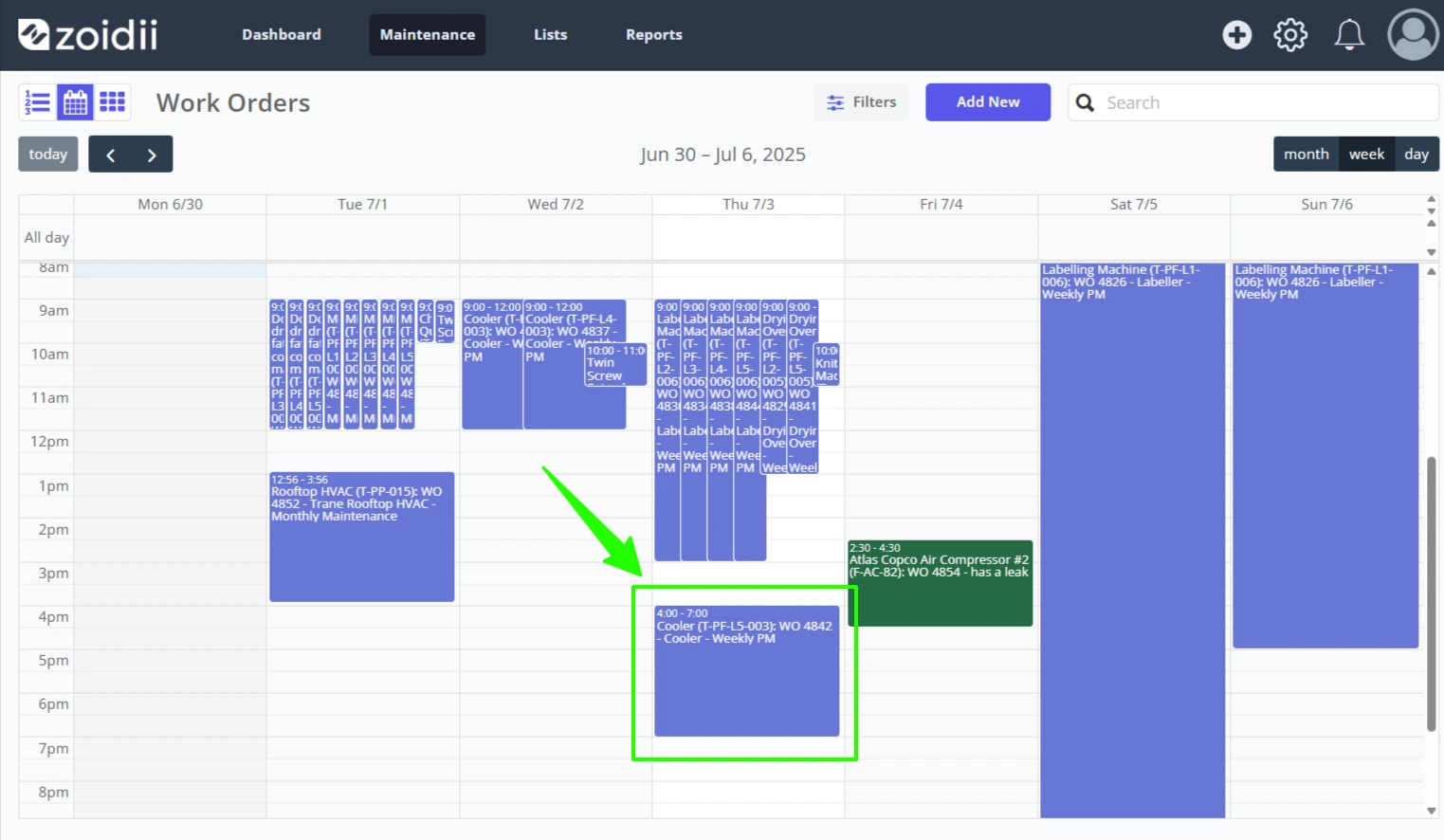Image resolution: width=1444 pixels, height=840 pixels.
Task: Click the Add New button
Action: pyautogui.click(x=988, y=102)
